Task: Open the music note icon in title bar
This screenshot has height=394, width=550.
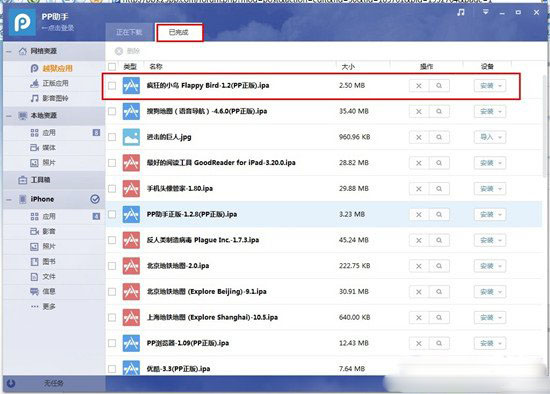Action: pos(461,13)
